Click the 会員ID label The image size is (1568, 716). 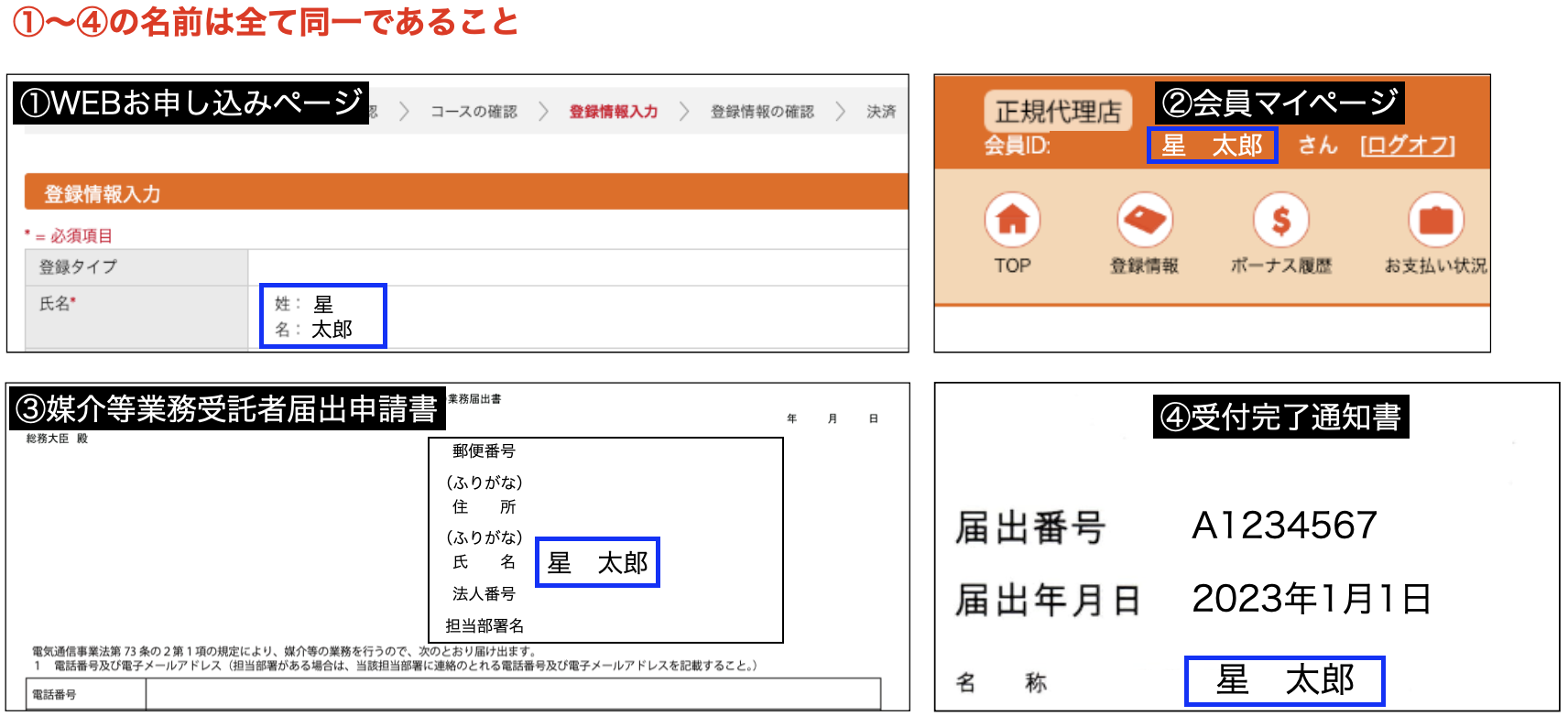tap(1018, 146)
